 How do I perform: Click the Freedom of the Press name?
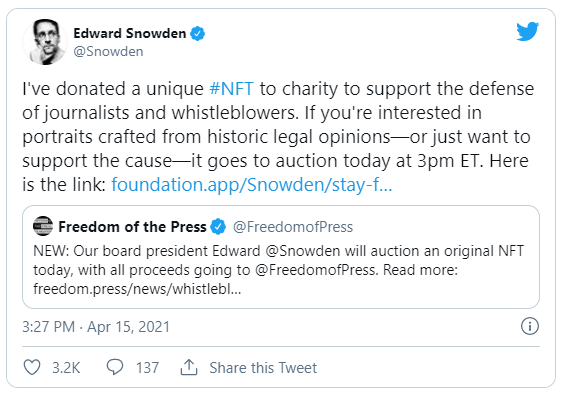[132, 227]
